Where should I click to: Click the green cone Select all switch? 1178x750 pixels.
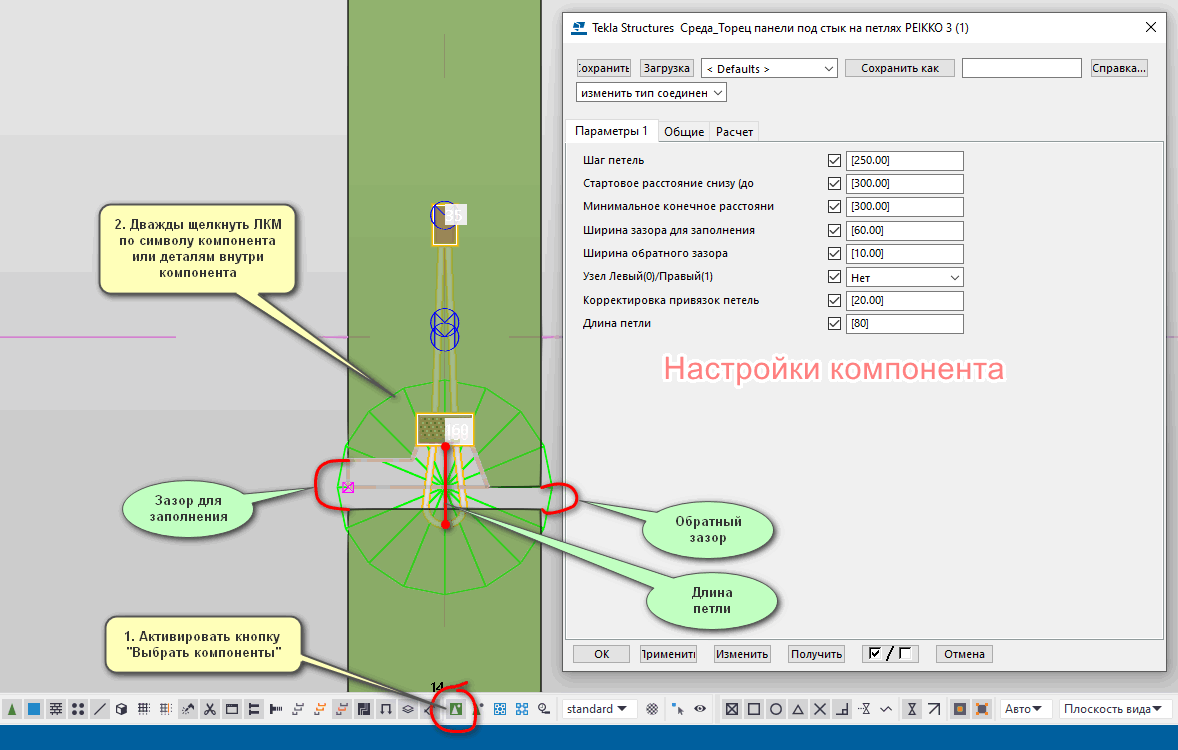(x=12, y=709)
